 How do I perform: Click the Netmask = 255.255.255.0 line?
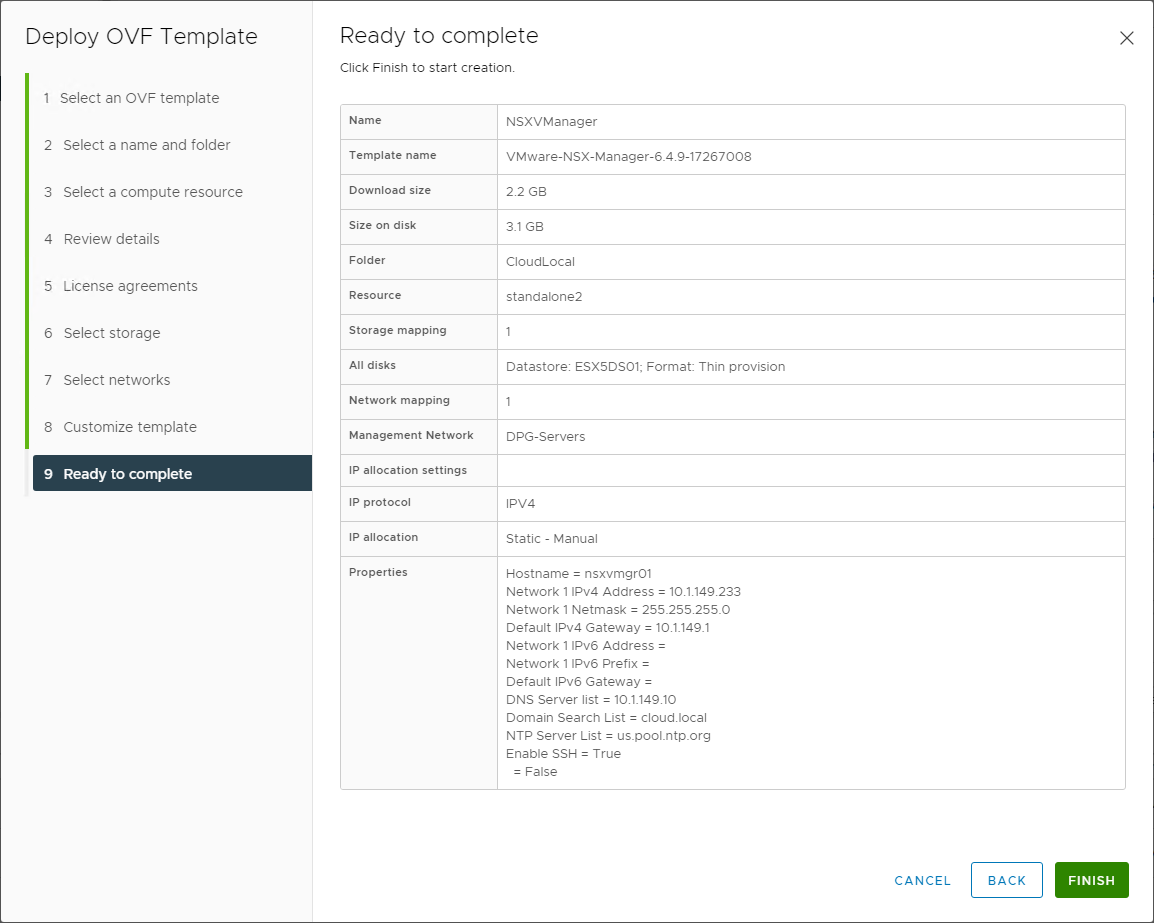click(617, 609)
